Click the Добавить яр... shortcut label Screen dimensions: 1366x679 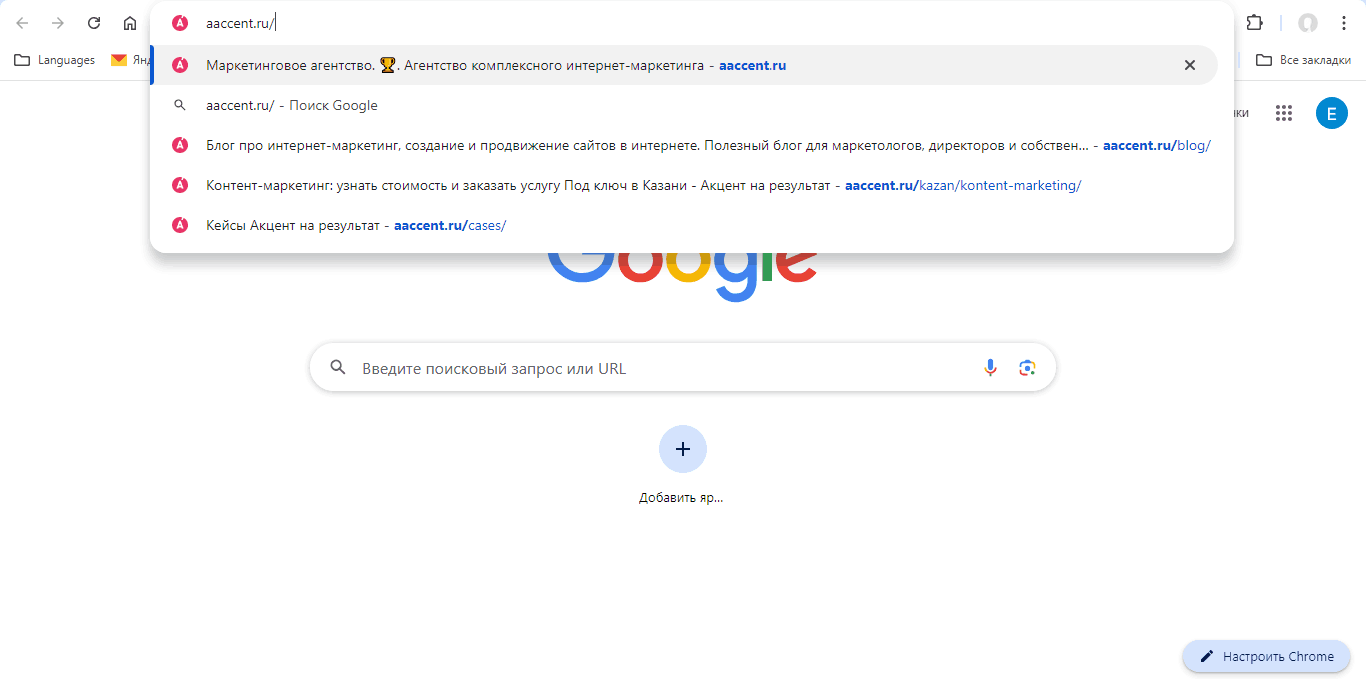[x=681, y=497]
